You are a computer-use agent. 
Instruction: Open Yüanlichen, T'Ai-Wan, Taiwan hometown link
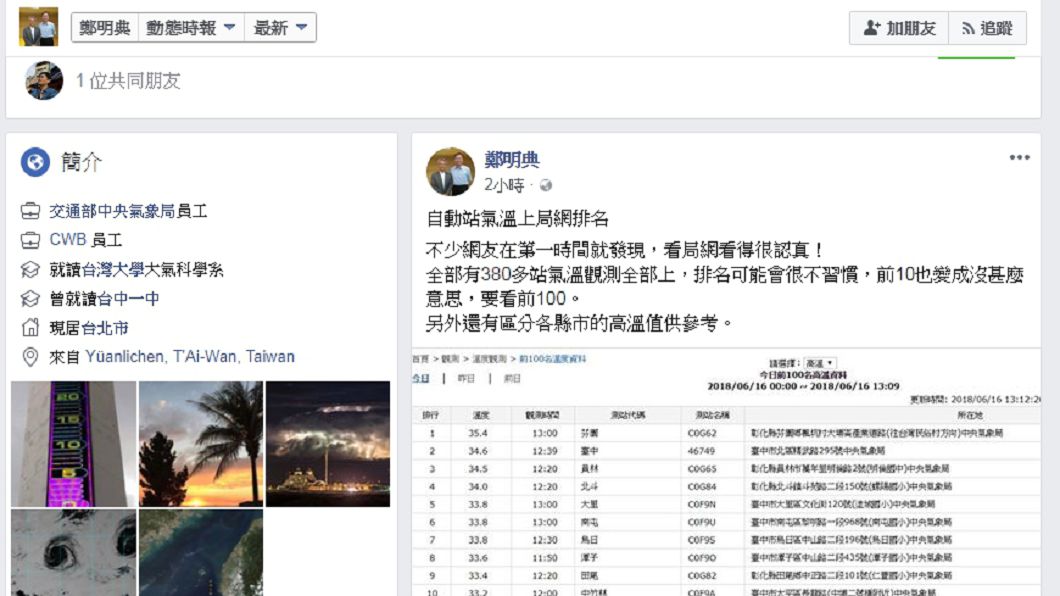point(190,357)
